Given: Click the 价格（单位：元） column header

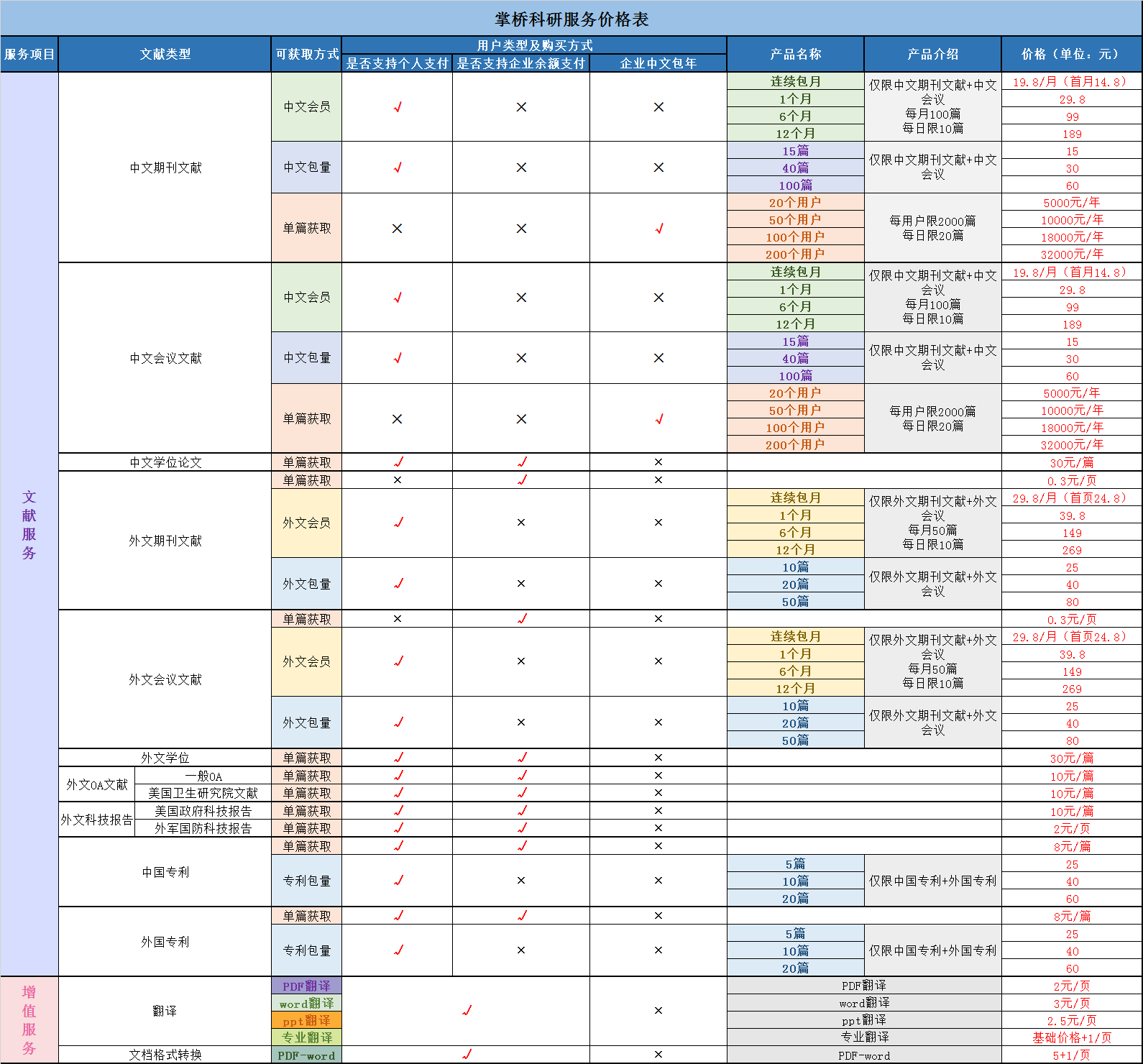Looking at the screenshot, I should [x=1072, y=54].
